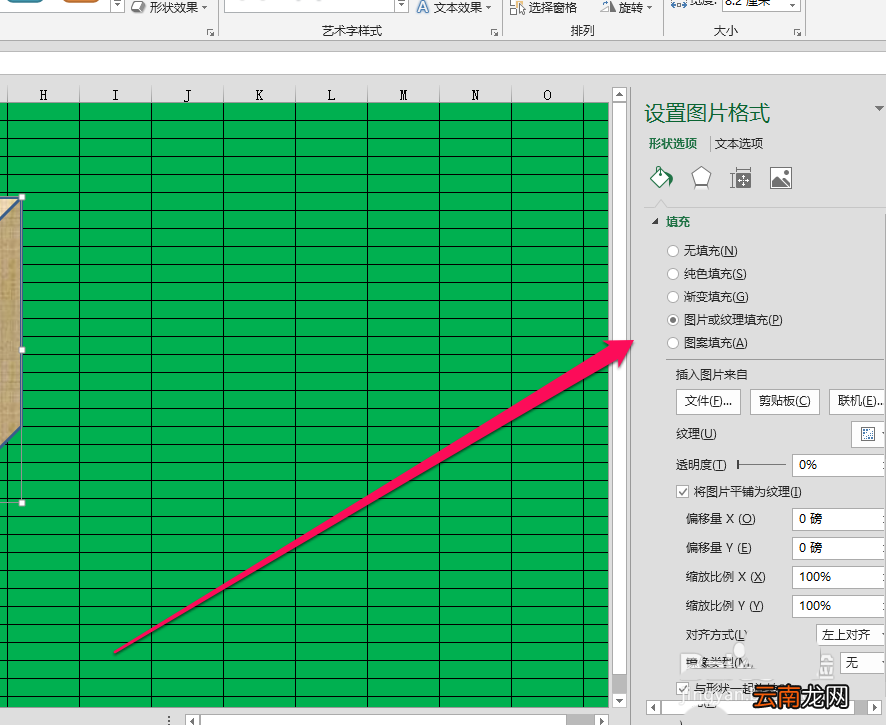886x725 pixels.
Task: Click the 文本效果 text effects icon
Action: click(x=423, y=7)
